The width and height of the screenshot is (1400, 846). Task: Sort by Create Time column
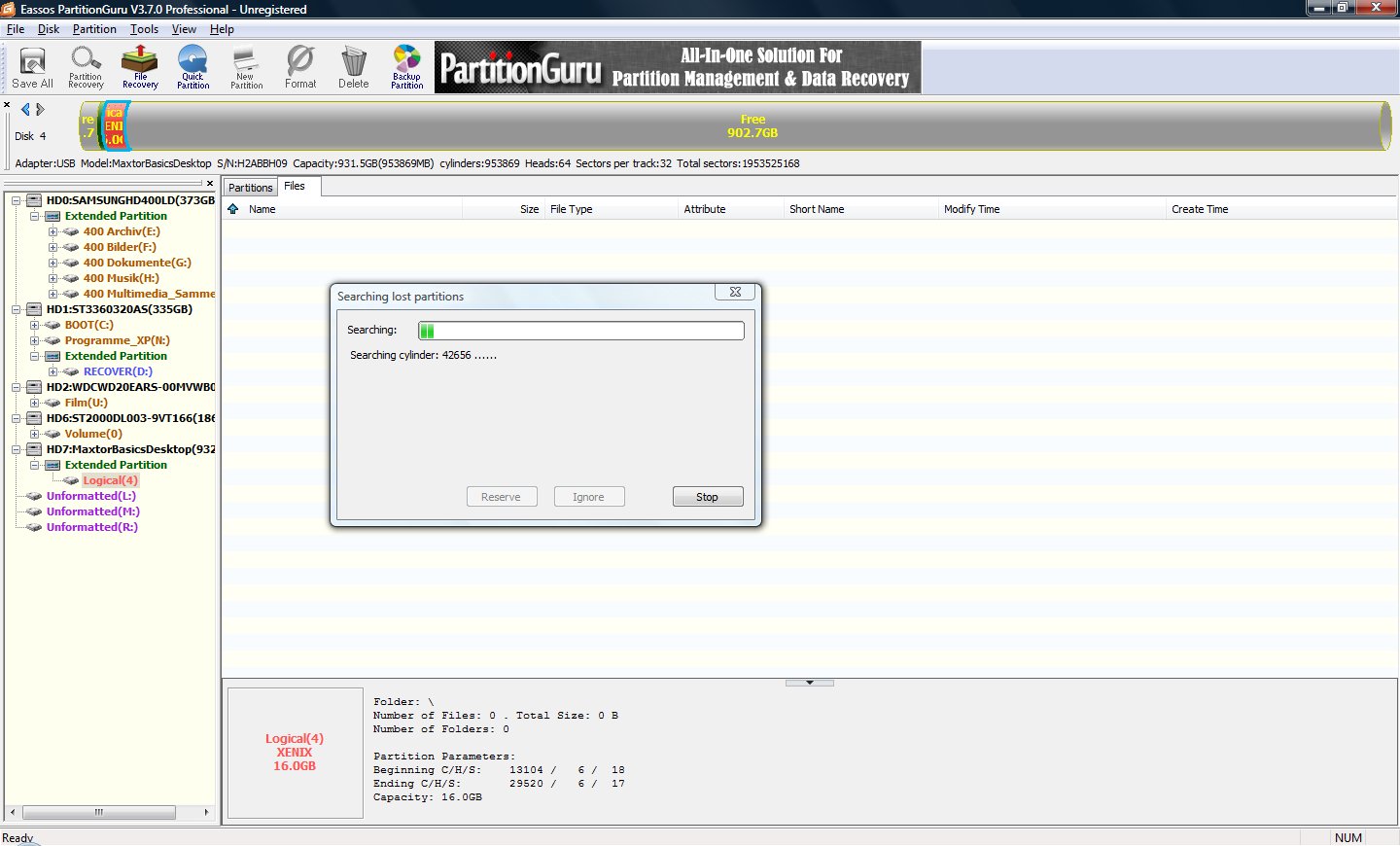click(1281, 209)
